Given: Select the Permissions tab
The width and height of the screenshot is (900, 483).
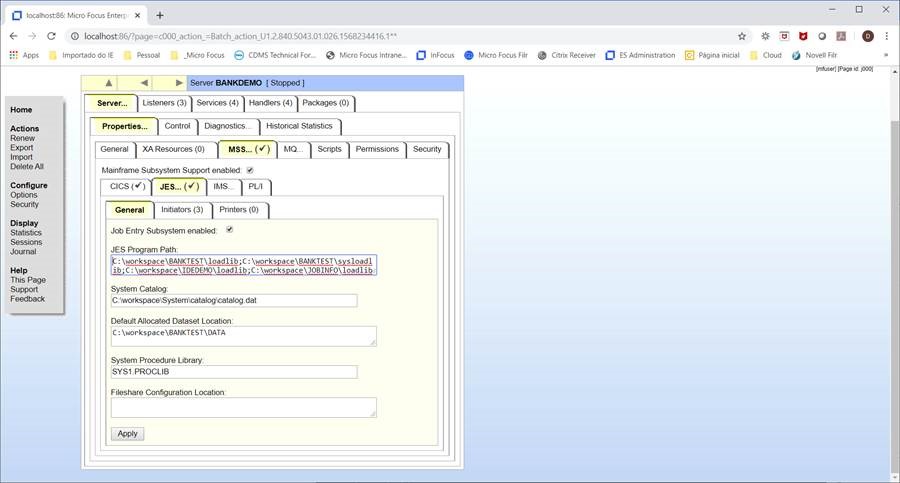Looking at the screenshot, I should (x=377, y=149).
